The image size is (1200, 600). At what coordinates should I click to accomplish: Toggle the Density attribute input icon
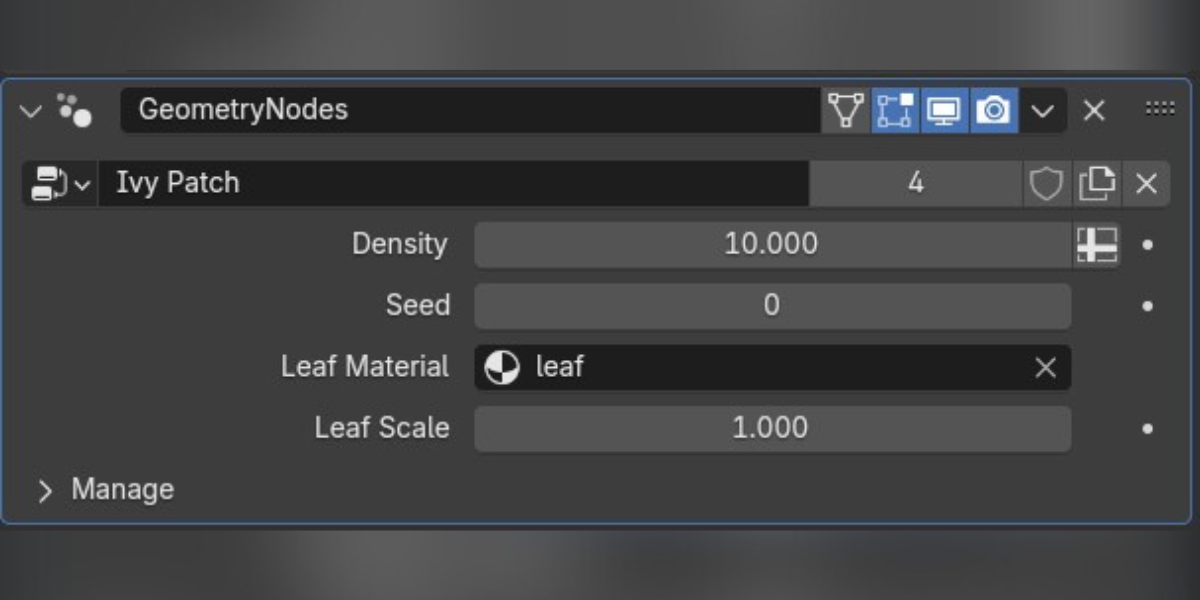[1096, 244]
